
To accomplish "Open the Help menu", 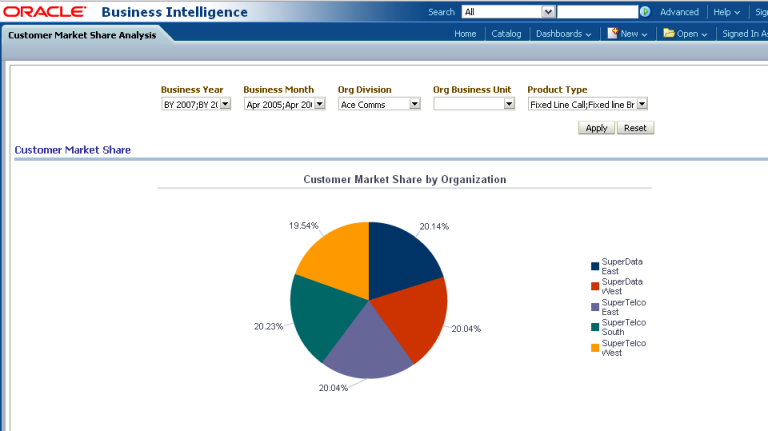I will pos(726,12).
